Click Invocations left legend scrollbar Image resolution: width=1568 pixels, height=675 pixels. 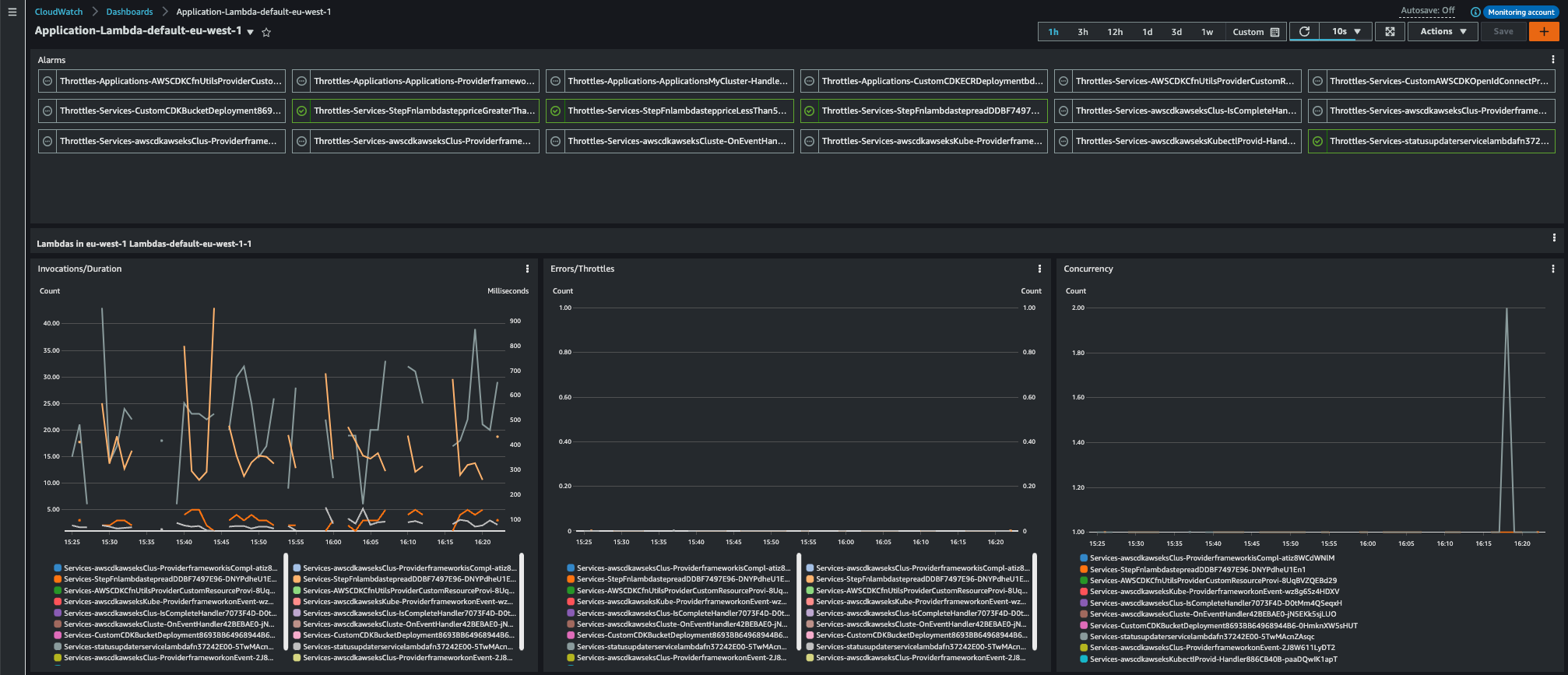point(286,601)
